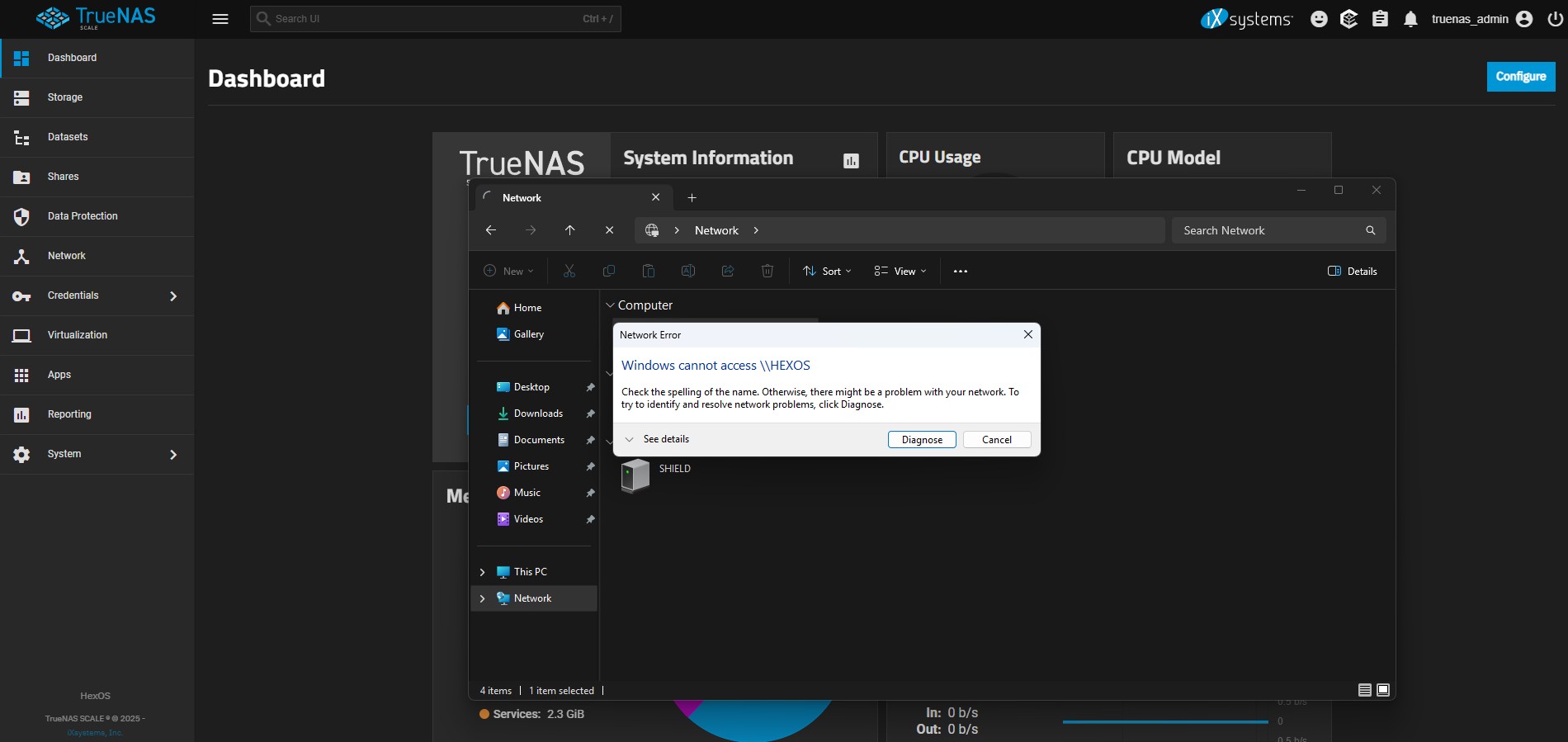
Task: Go forward in File Explorer
Action: click(531, 230)
